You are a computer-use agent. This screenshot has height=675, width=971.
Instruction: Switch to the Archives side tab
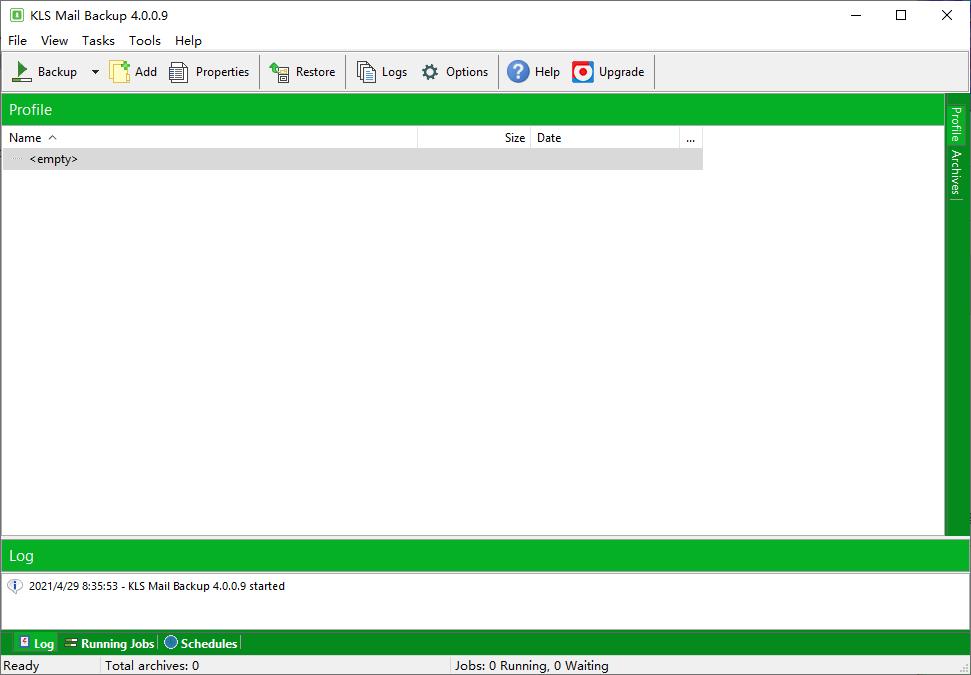point(957,172)
